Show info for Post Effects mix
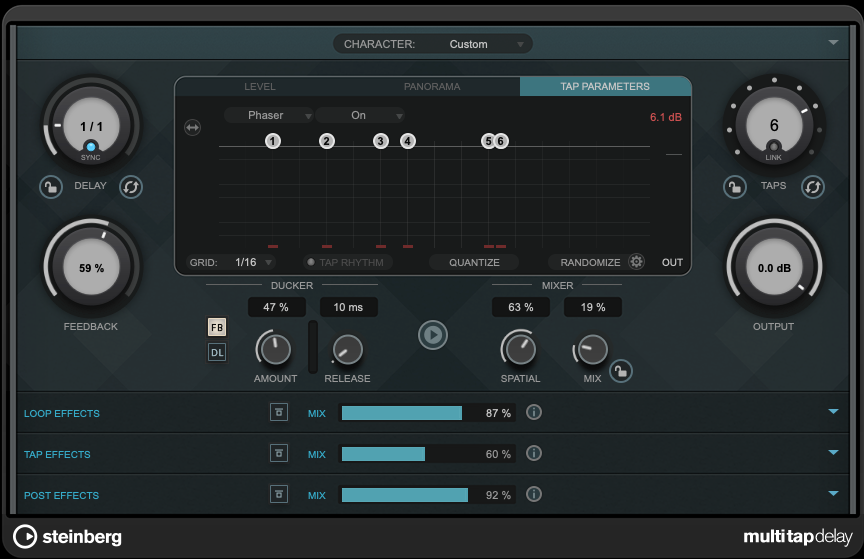This screenshot has width=864, height=559. (x=533, y=494)
